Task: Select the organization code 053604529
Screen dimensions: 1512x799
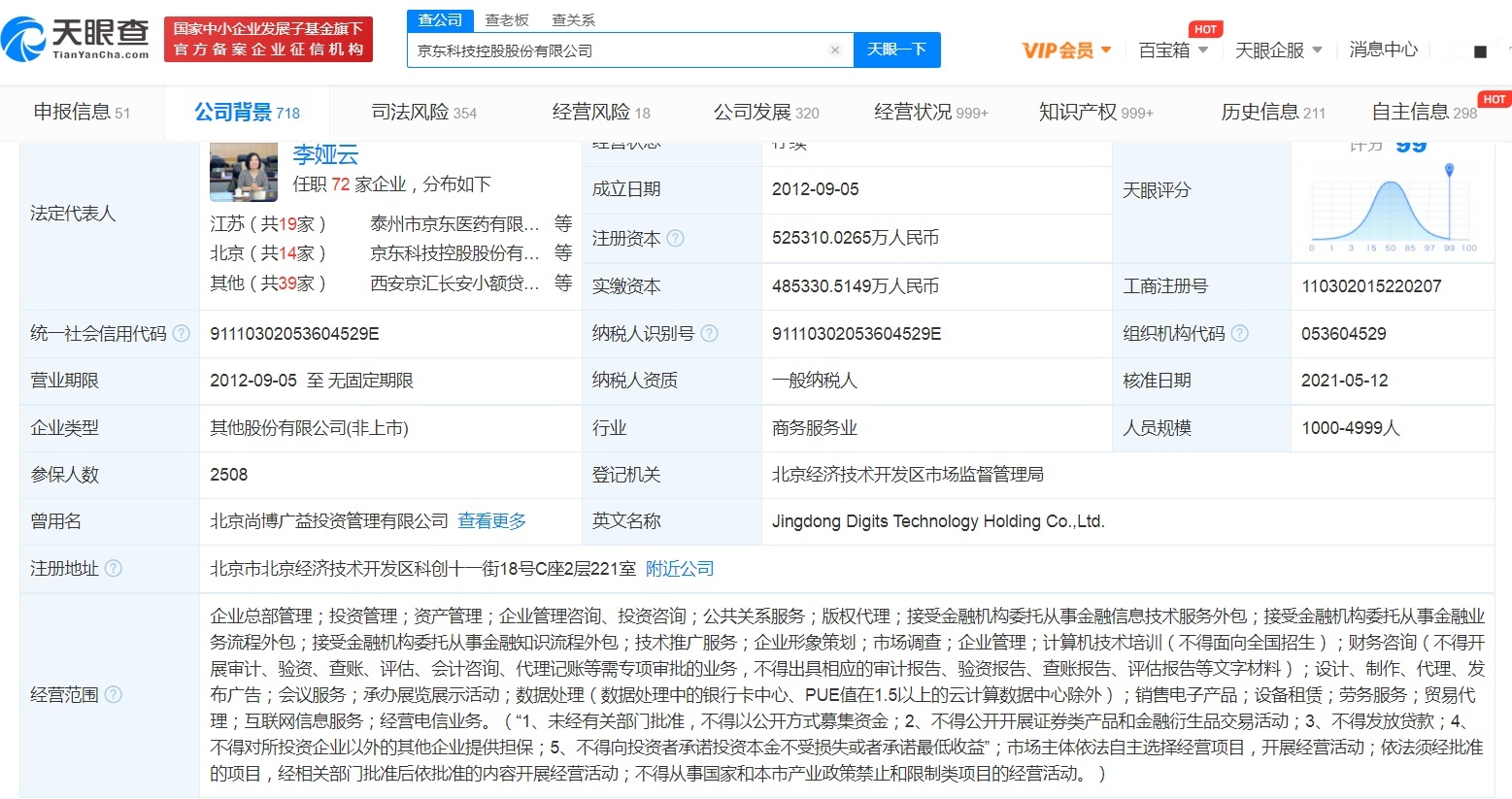Action: pos(1344,334)
